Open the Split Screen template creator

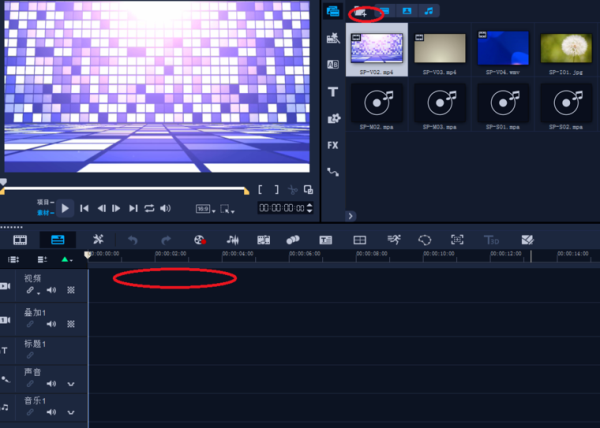[x=360, y=240]
